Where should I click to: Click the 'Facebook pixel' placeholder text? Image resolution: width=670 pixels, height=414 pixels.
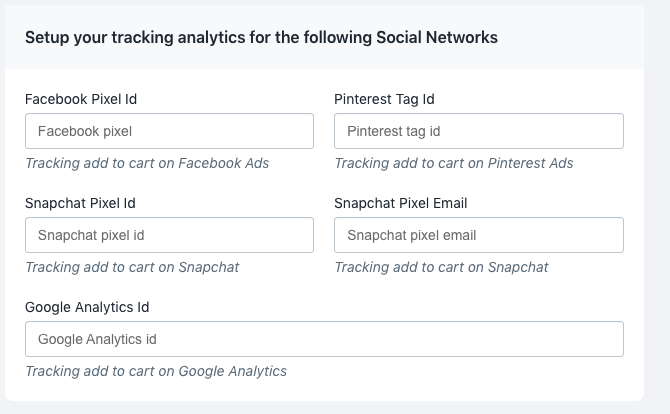(x=85, y=131)
